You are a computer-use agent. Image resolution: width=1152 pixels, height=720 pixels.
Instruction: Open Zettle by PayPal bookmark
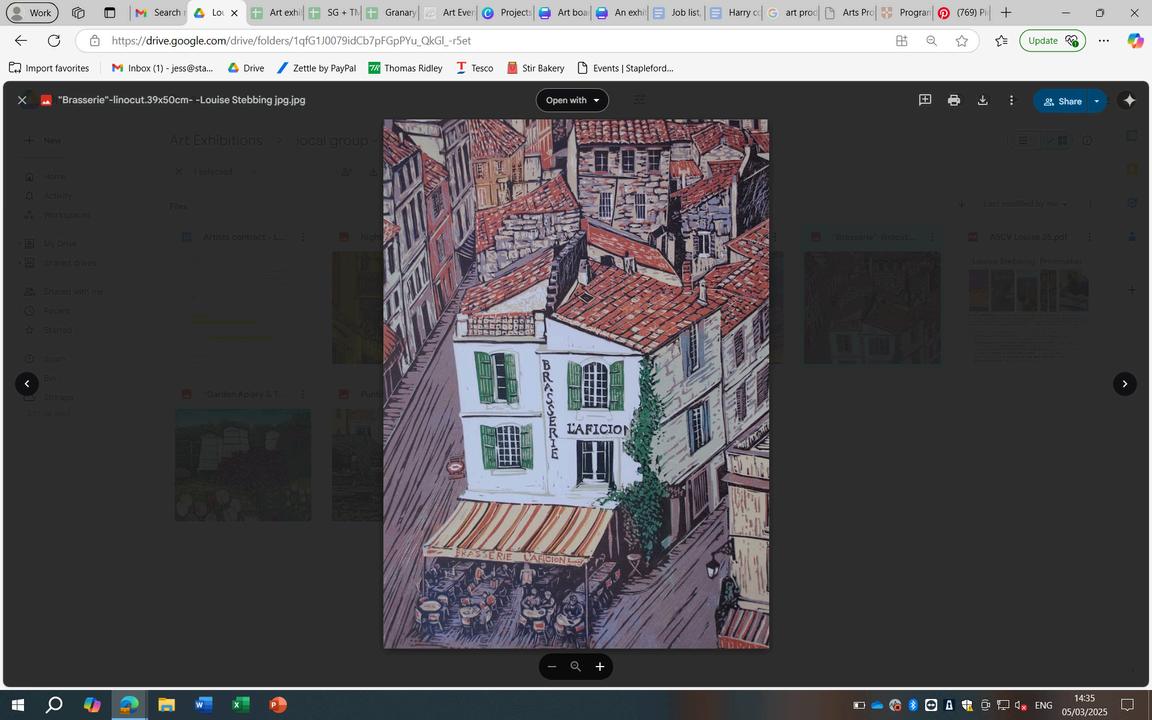[317, 68]
